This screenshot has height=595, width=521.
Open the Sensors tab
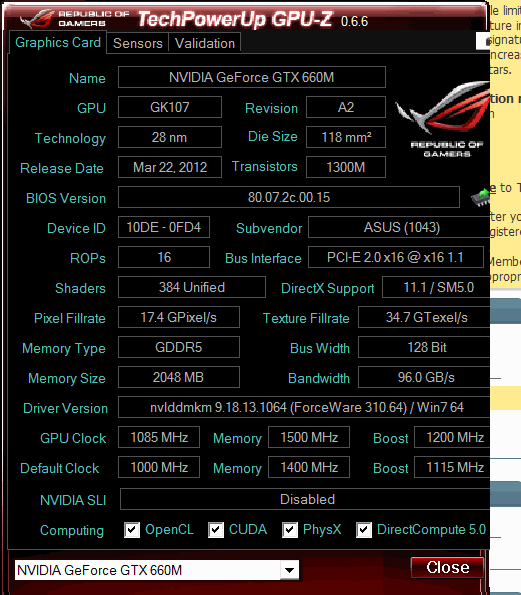tap(138, 43)
